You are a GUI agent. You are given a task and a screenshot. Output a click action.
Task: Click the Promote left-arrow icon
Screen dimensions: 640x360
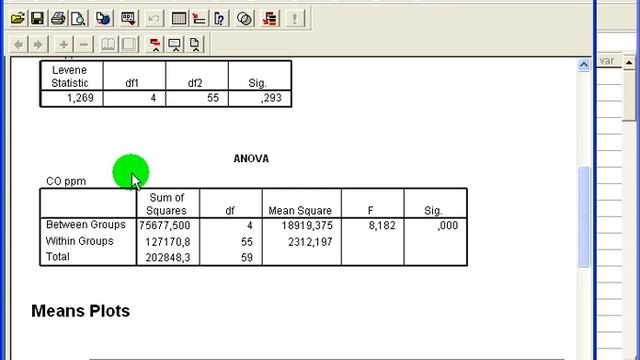pos(18,44)
